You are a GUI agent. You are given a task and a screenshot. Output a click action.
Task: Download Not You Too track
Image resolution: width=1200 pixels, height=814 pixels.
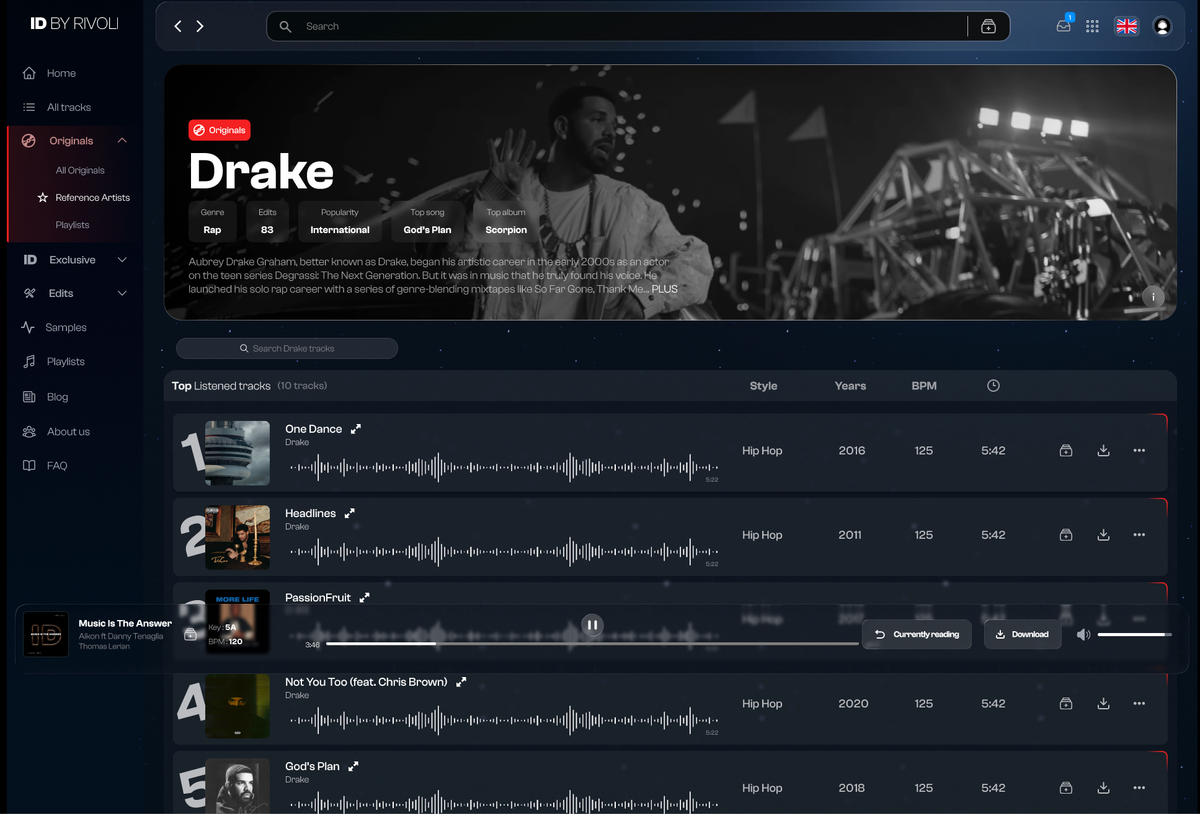pos(1103,704)
